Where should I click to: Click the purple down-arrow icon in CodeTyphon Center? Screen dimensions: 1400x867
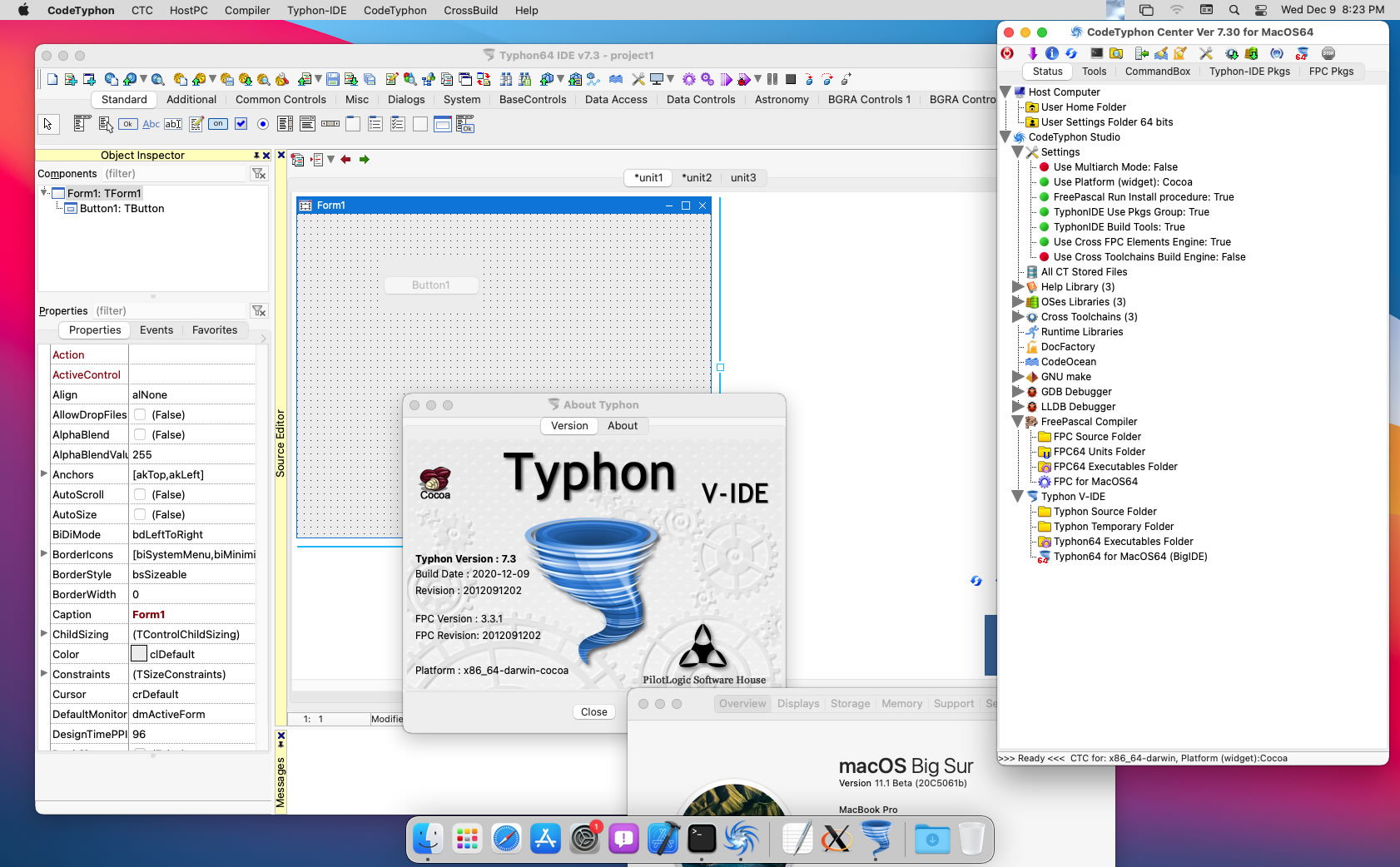click(1033, 53)
